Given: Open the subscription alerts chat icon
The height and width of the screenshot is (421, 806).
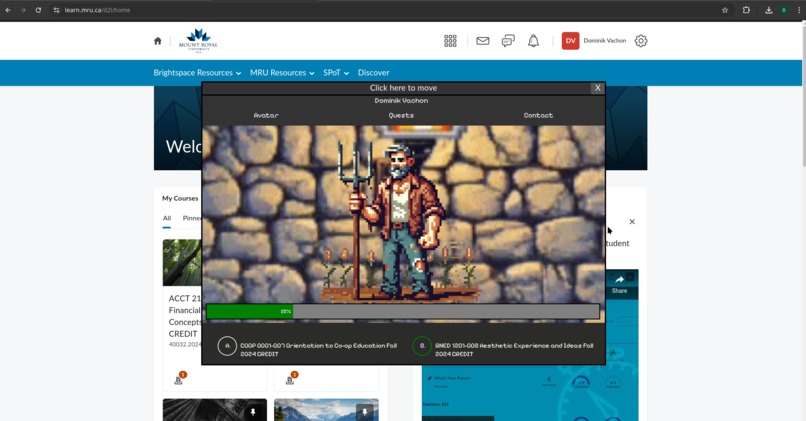Looking at the screenshot, I should 508,41.
